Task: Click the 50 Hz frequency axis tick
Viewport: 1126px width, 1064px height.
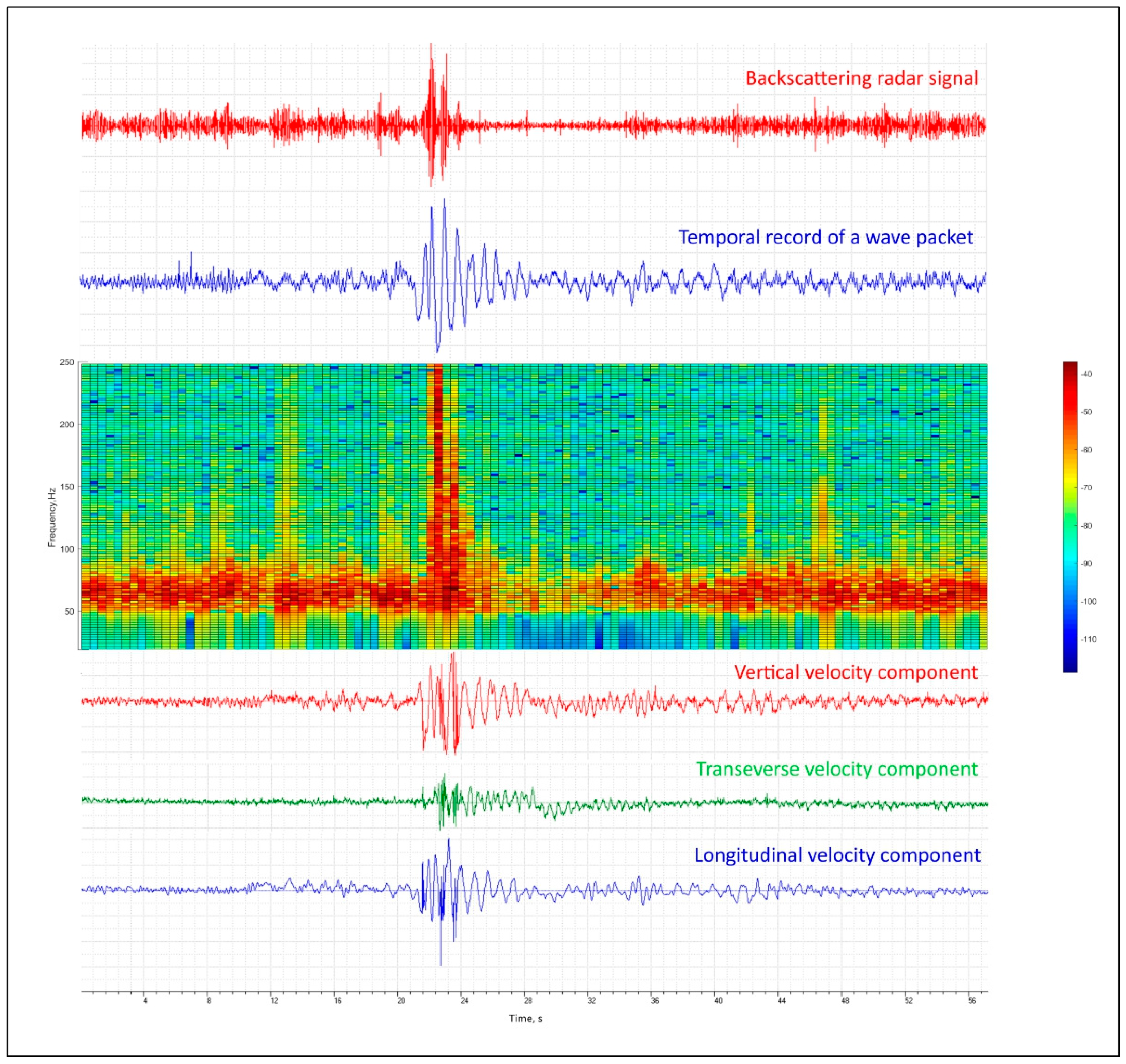Action: [x=69, y=611]
